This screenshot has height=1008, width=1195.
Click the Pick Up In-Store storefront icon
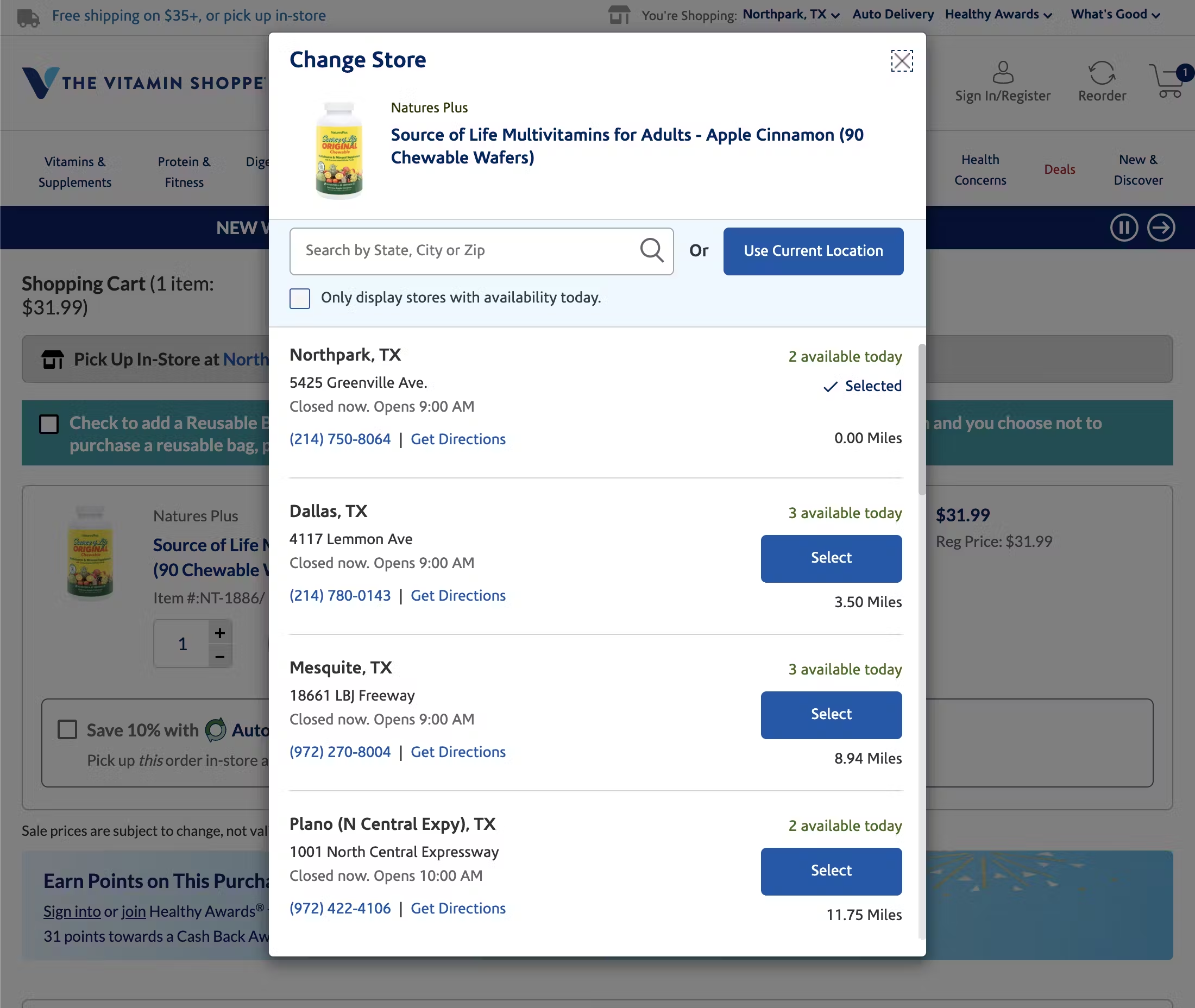53,359
